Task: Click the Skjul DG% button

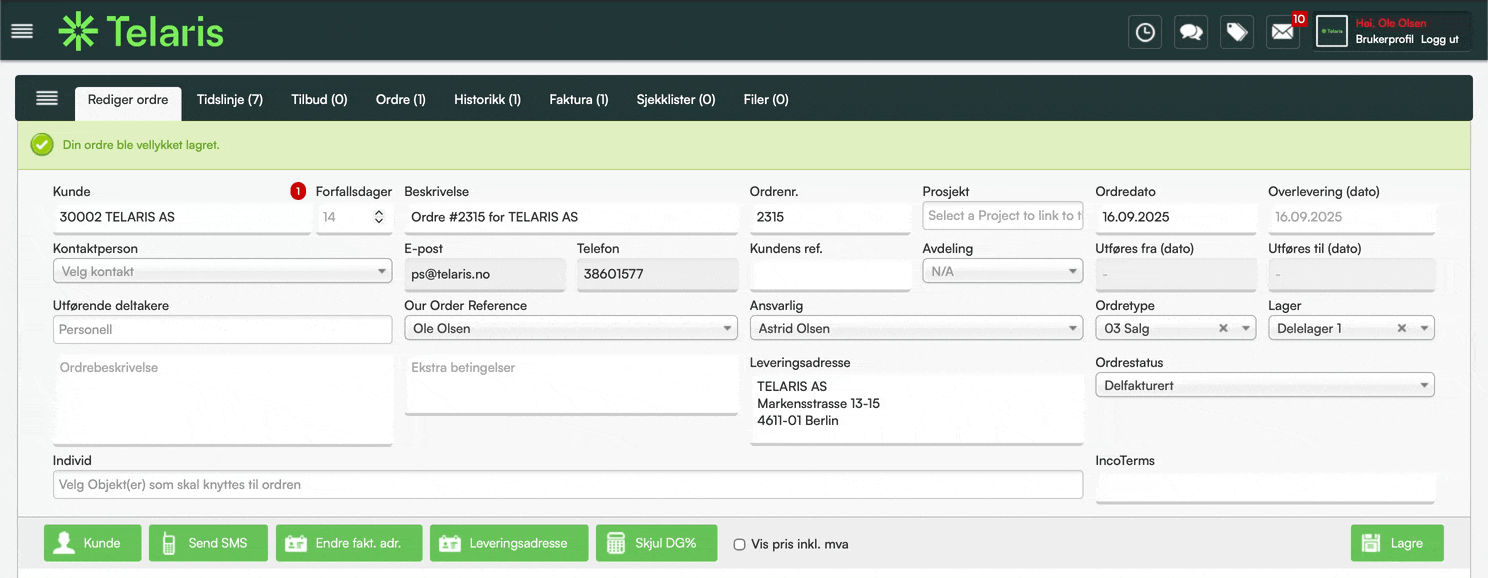Action: 656,543
